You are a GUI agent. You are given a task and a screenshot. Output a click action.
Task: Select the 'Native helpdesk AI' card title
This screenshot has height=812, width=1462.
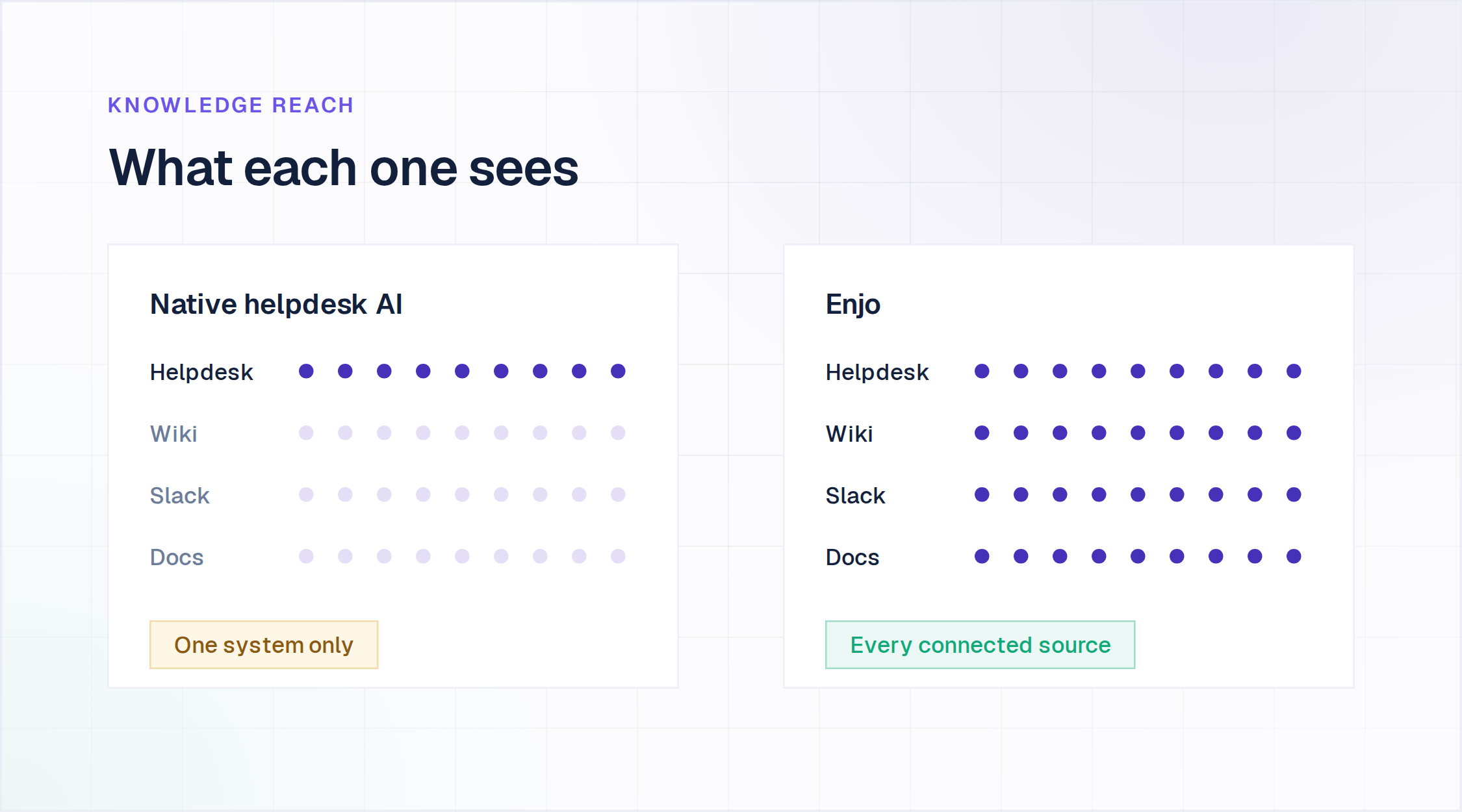coord(276,304)
